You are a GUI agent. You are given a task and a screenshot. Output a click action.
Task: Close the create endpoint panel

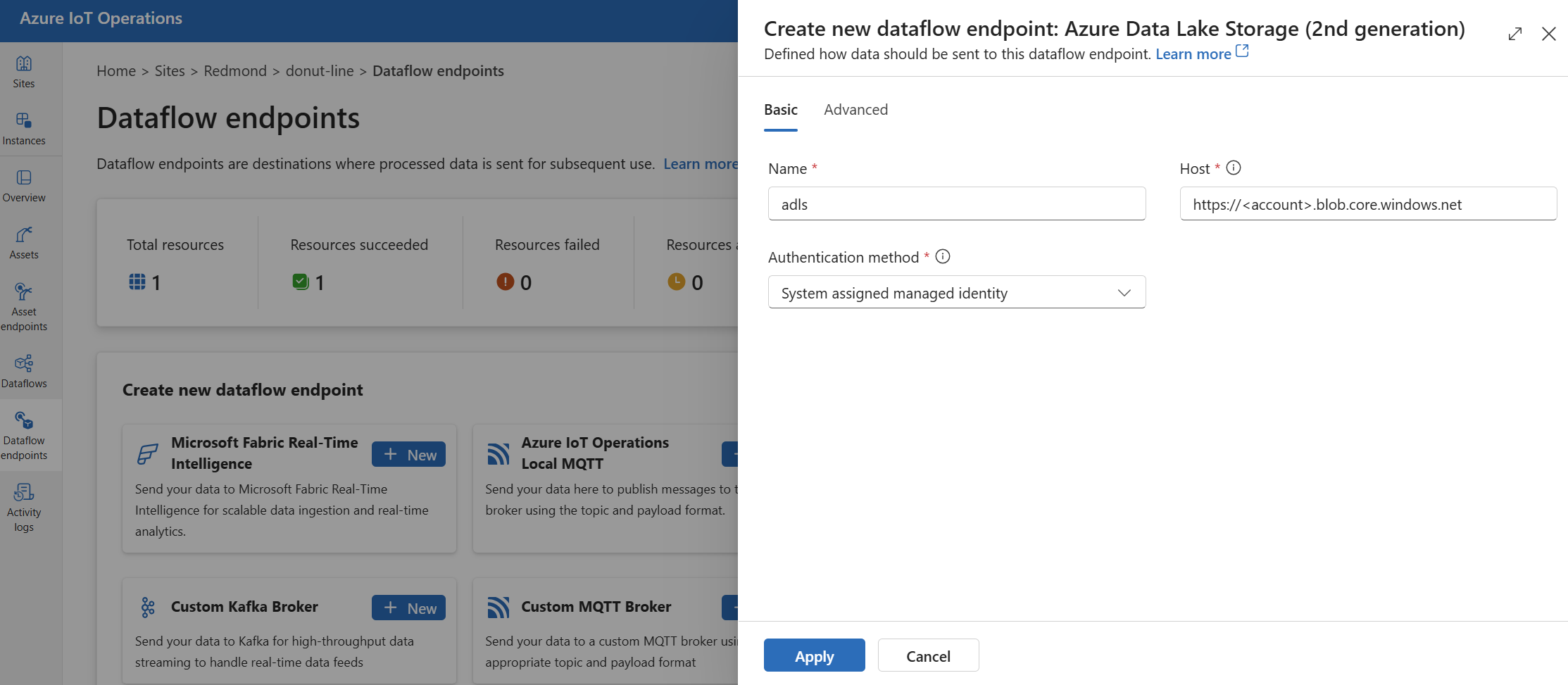(x=1548, y=34)
